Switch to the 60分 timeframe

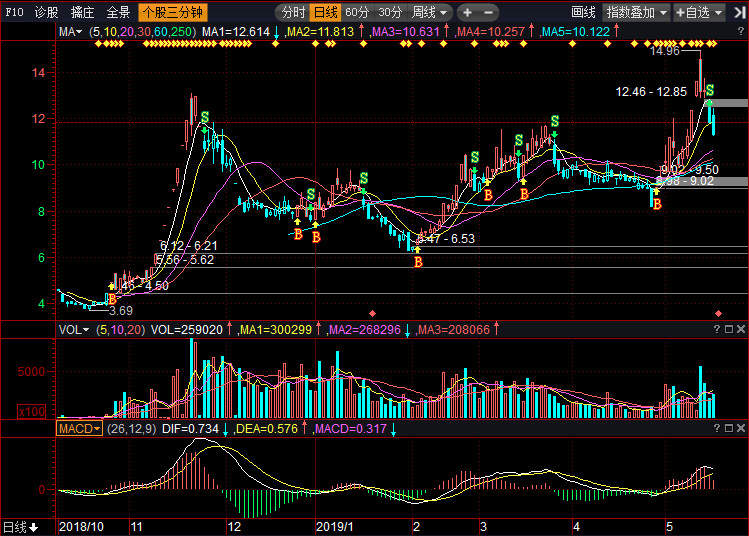coord(357,13)
